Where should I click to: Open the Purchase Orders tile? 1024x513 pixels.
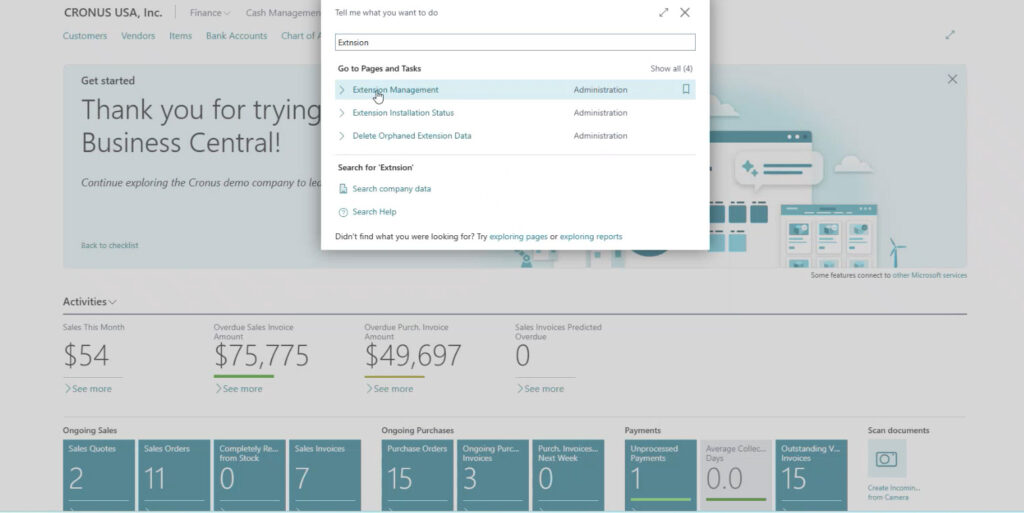pos(417,475)
